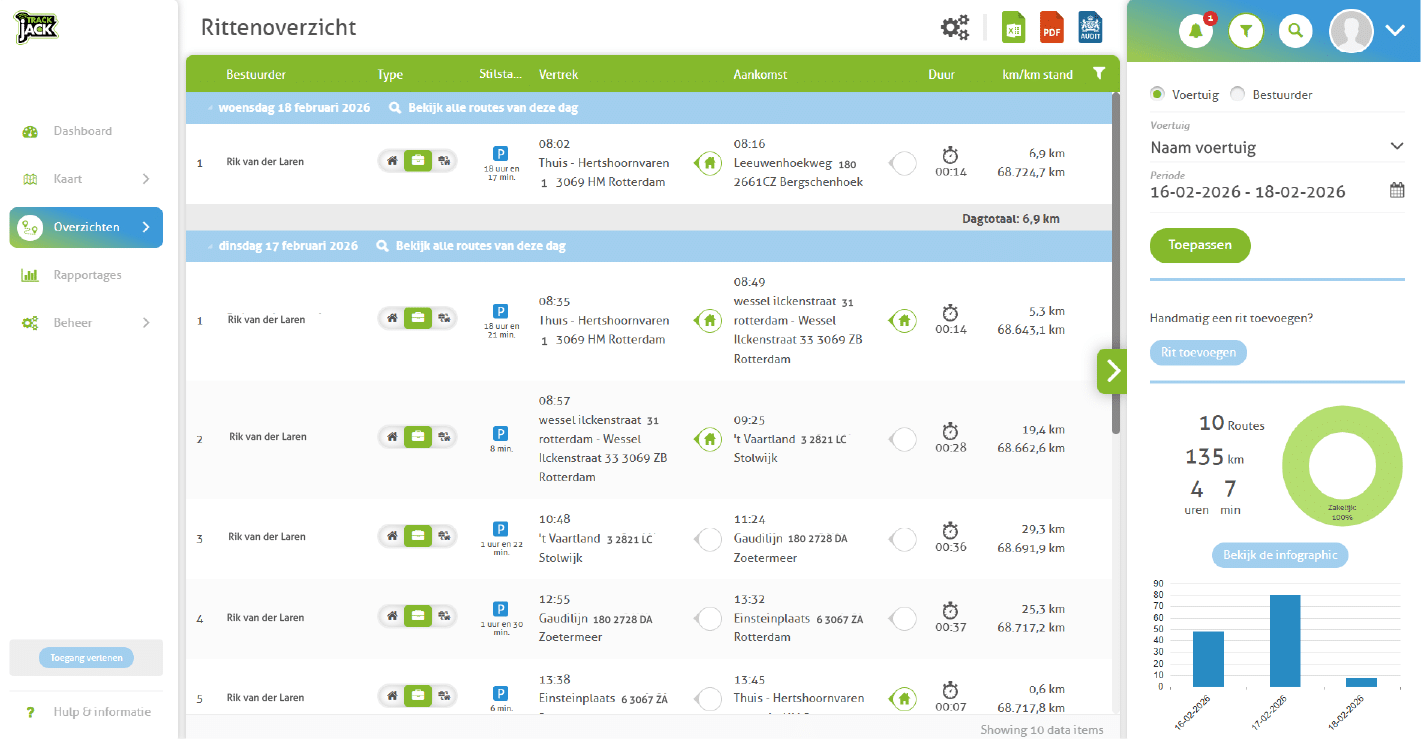Set the first ride's type to private home
This screenshot has height=739, width=1421.
(392, 160)
